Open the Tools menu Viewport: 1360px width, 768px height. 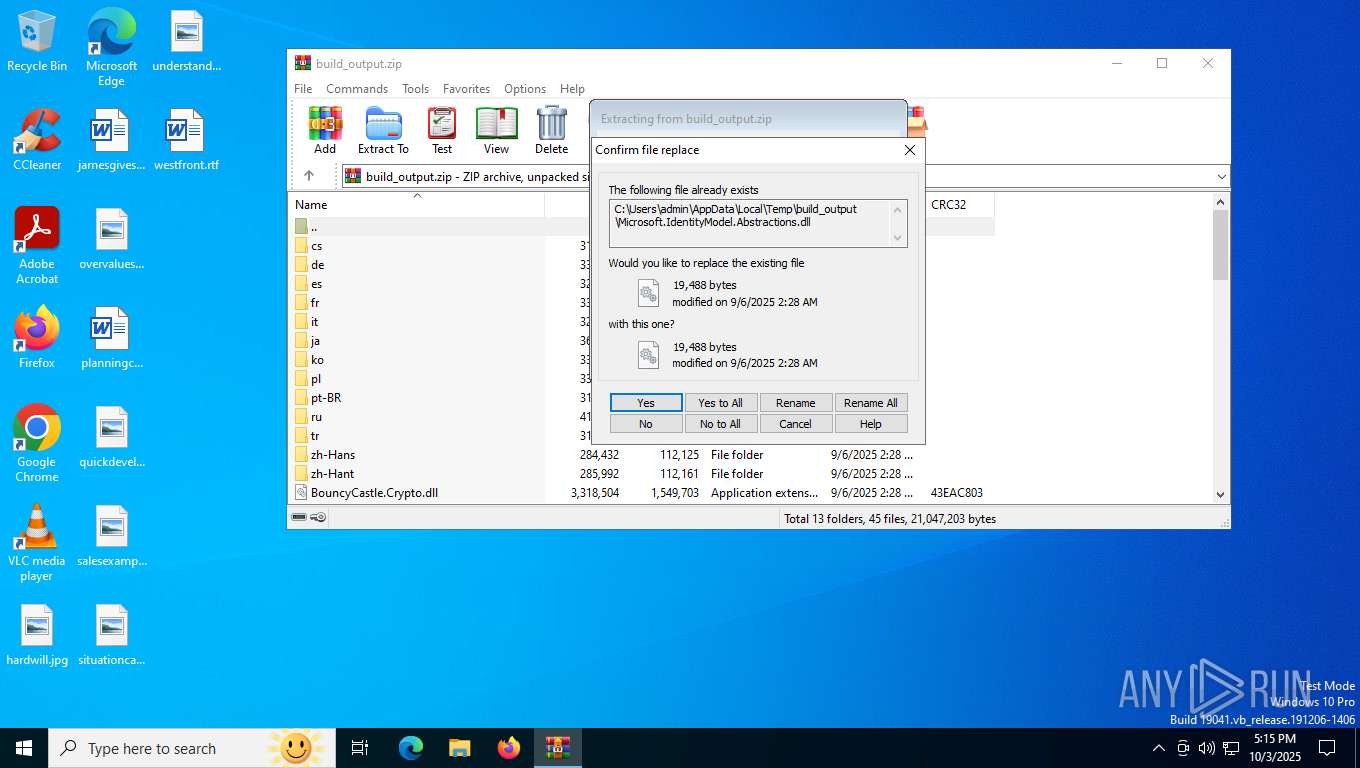point(415,89)
